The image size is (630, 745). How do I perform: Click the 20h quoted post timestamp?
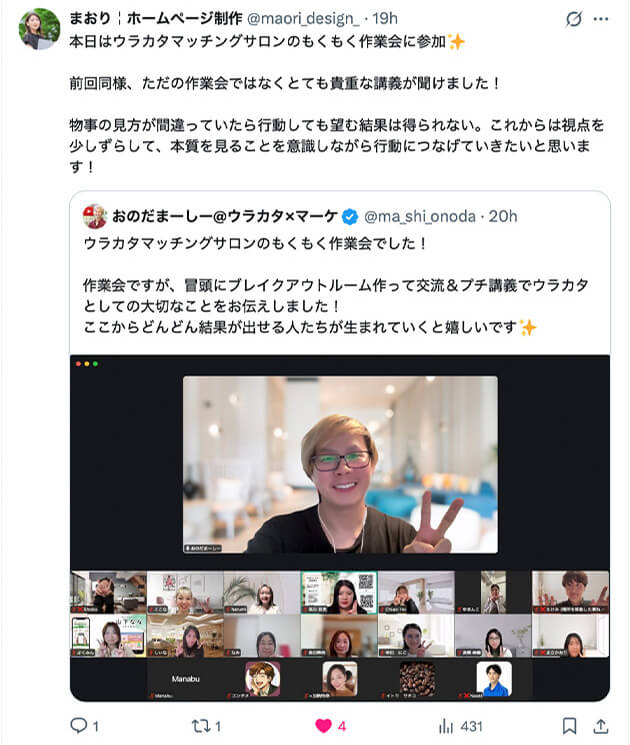(503, 217)
